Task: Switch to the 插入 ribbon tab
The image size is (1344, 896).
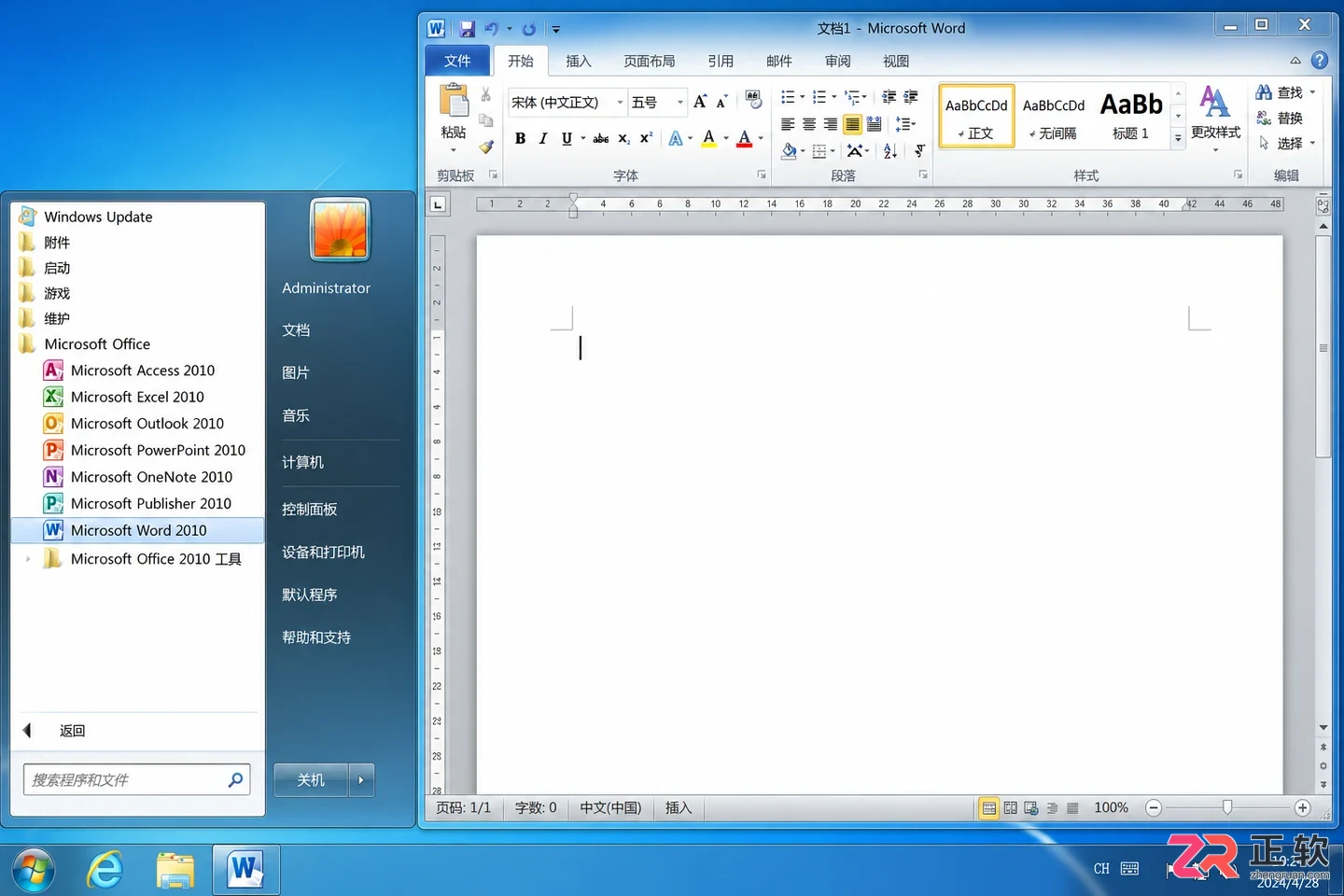Action: click(579, 61)
